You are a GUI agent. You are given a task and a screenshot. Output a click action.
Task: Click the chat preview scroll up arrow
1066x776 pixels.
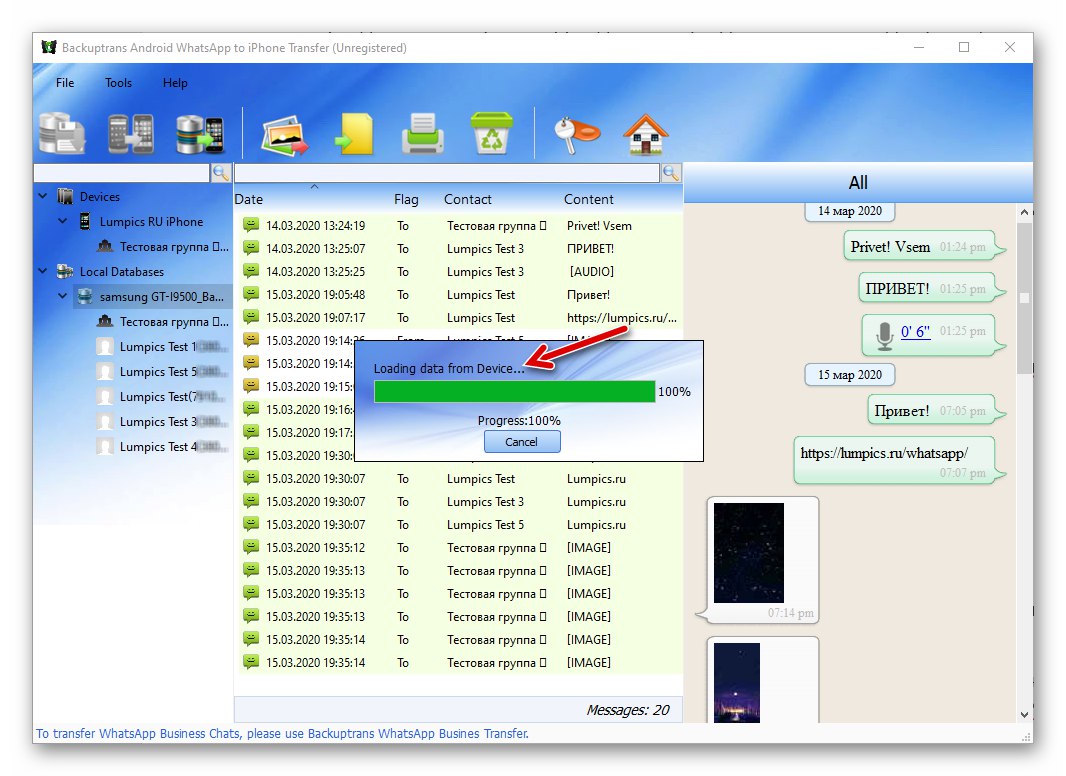click(1025, 212)
